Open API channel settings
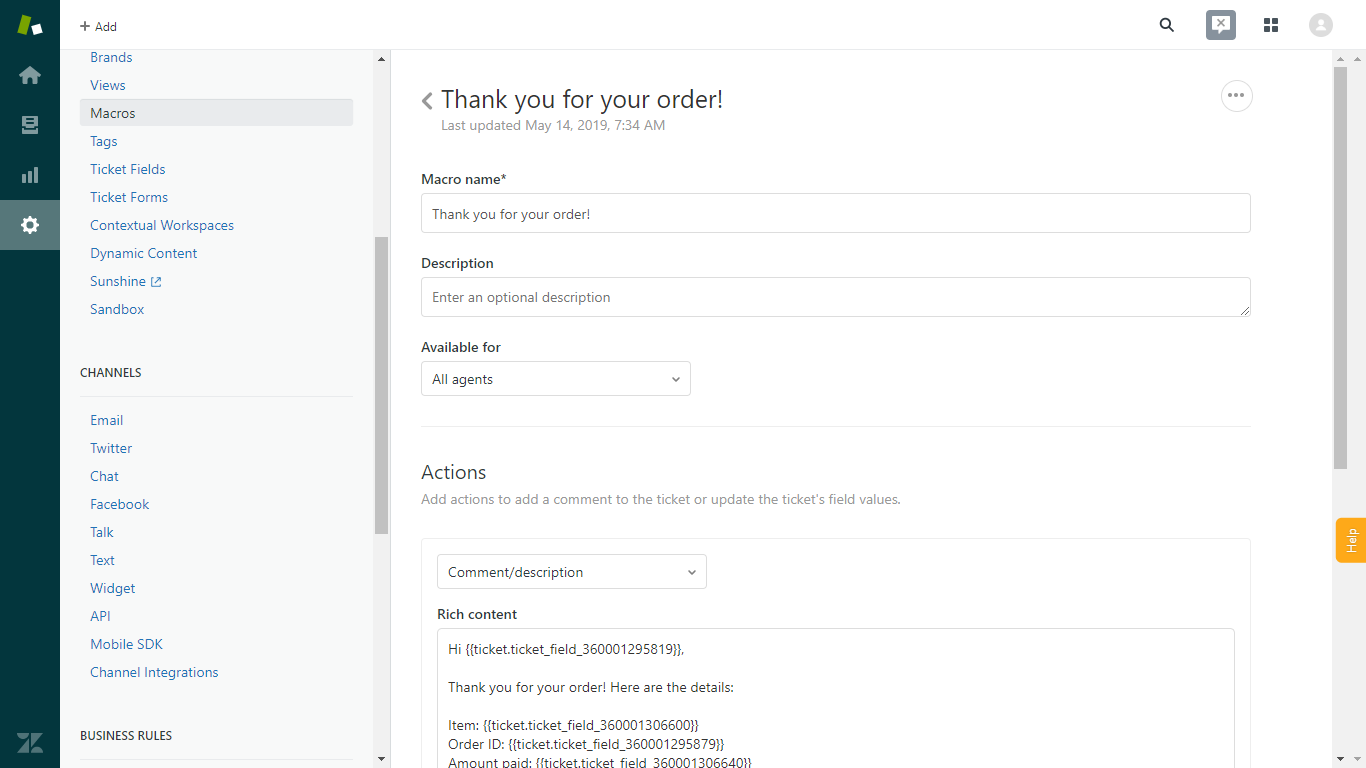The image size is (1366, 768). 100,616
